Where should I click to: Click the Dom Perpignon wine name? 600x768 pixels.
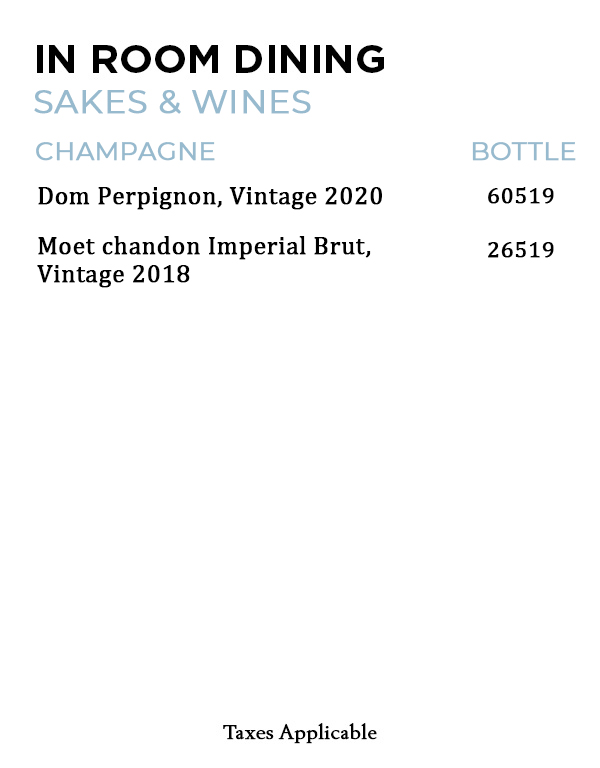click(x=129, y=196)
